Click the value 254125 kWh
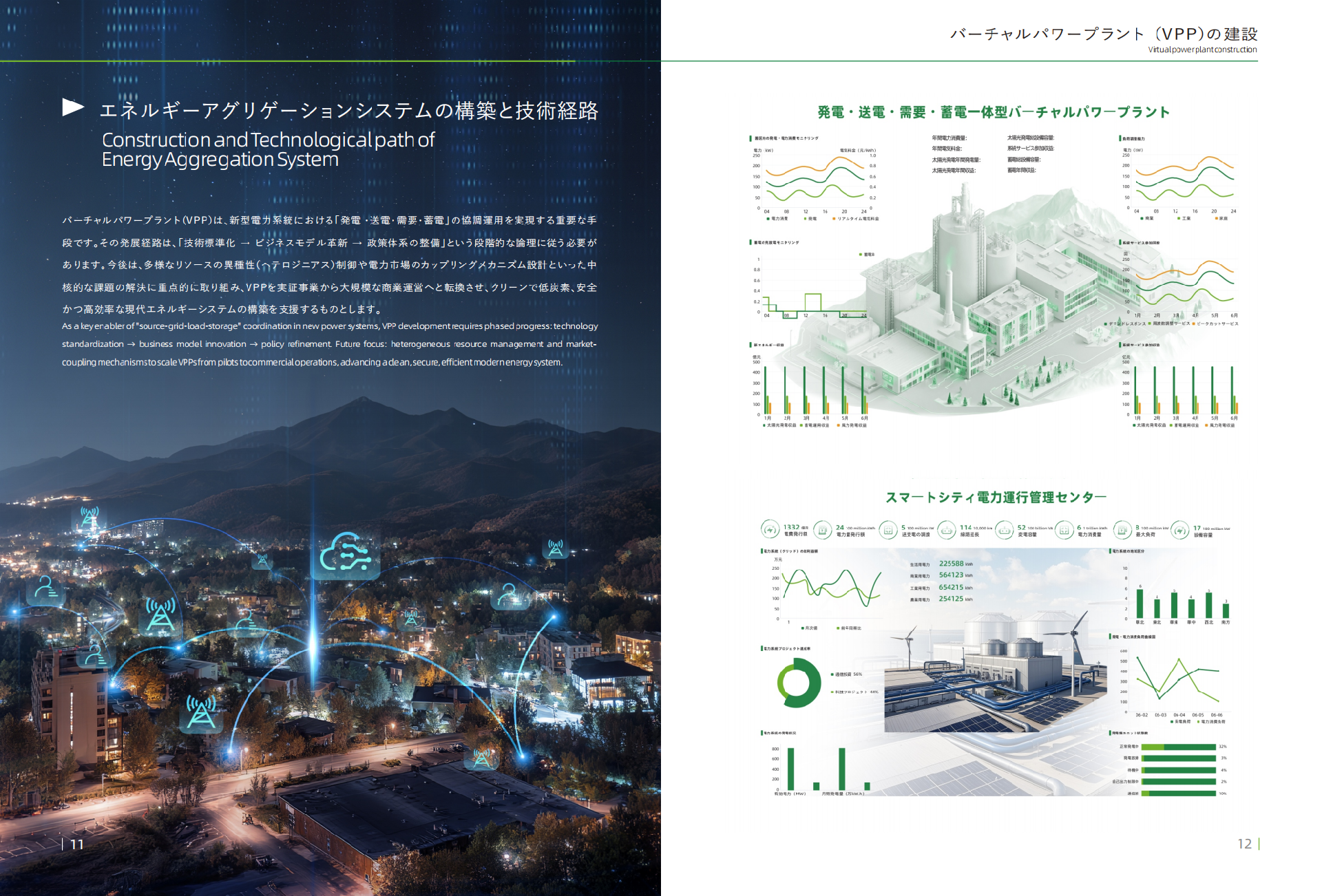This screenshot has height=896, width=1322. (956, 599)
